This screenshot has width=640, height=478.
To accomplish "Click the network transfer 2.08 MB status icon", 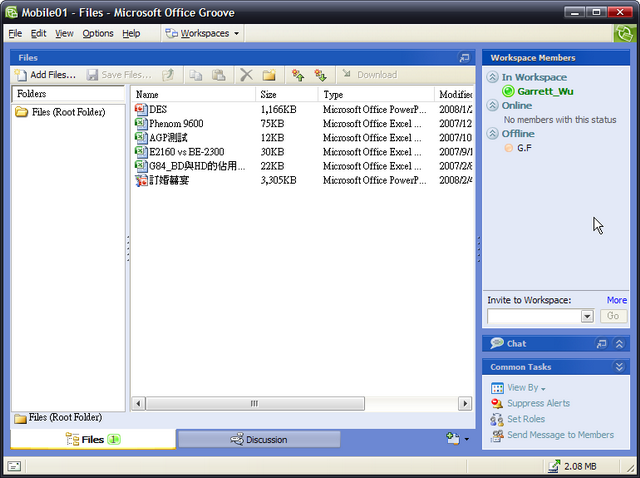I will [x=554, y=466].
